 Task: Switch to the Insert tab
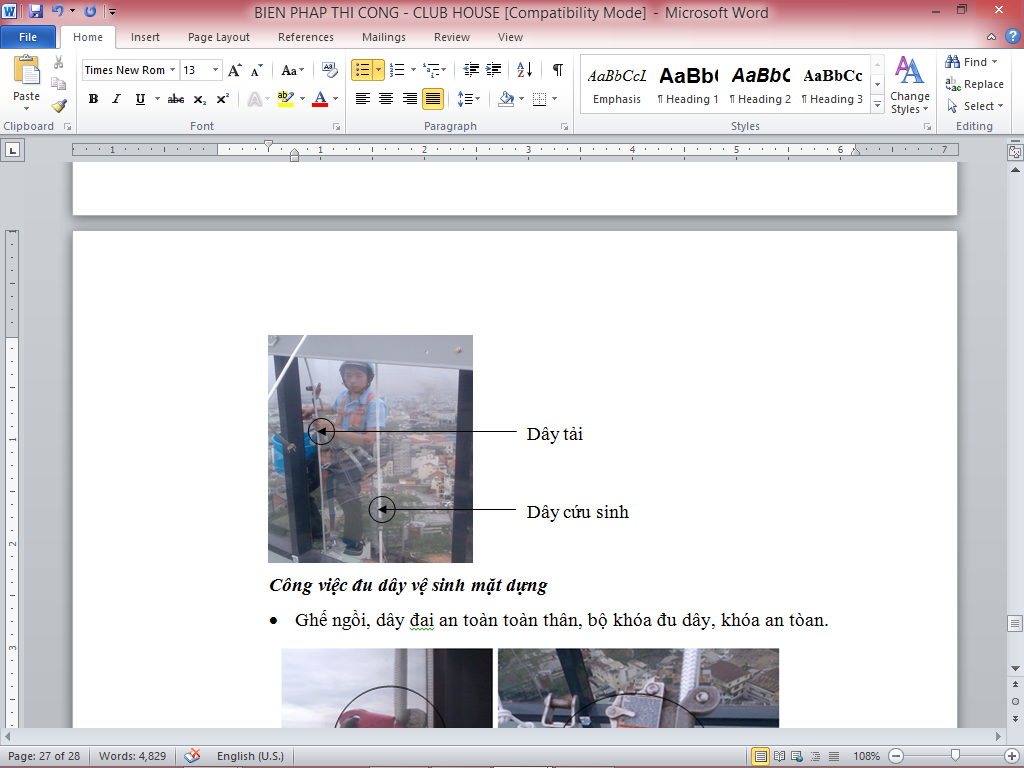pos(145,37)
